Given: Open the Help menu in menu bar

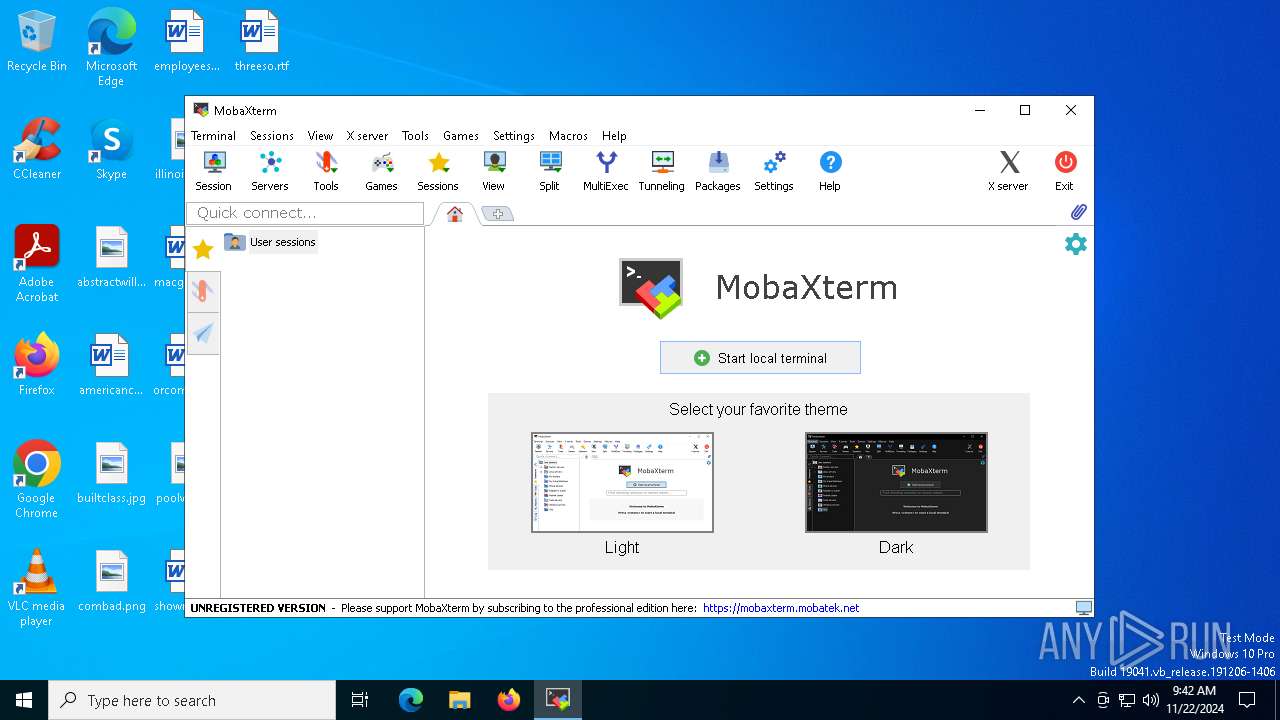Looking at the screenshot, I should tap(614, 136).
